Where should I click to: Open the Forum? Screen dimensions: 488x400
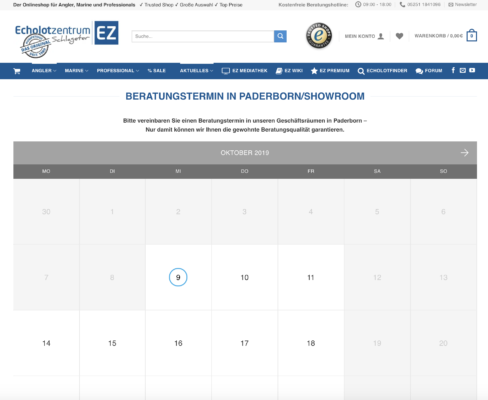[x=429, y=71]
